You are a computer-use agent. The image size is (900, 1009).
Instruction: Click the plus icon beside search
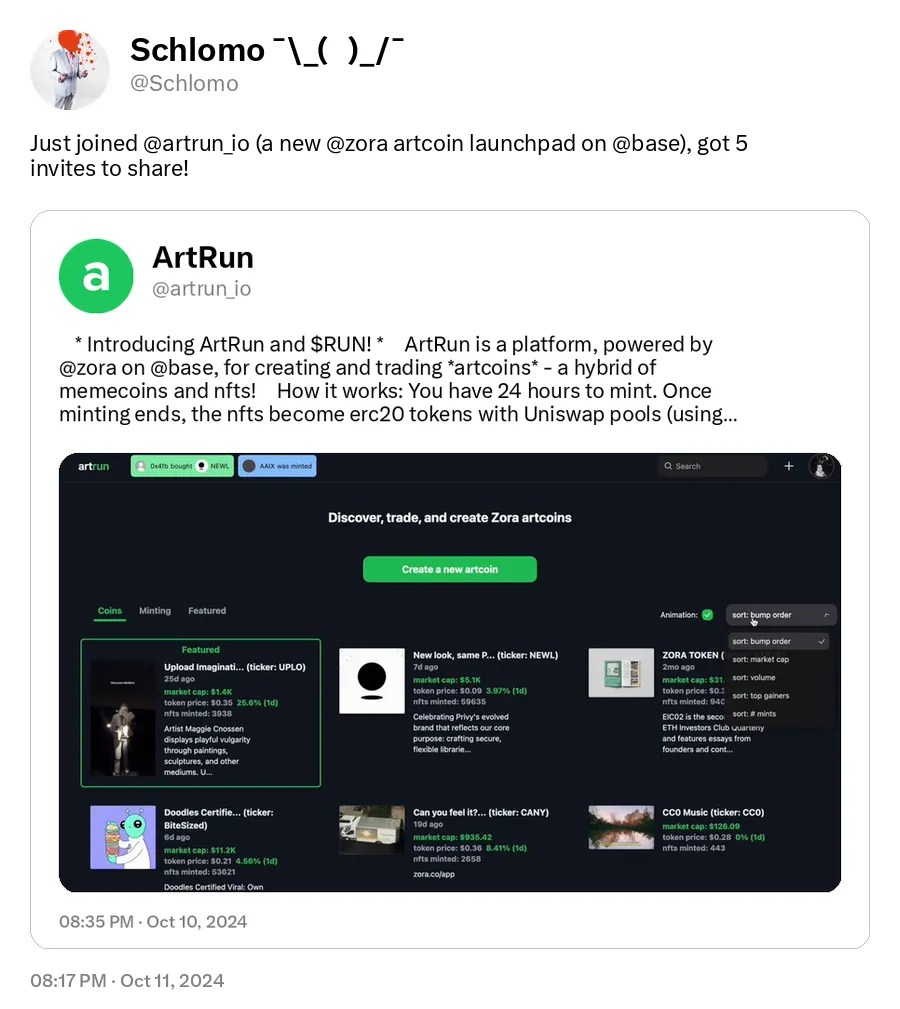(x=789, y=466)
